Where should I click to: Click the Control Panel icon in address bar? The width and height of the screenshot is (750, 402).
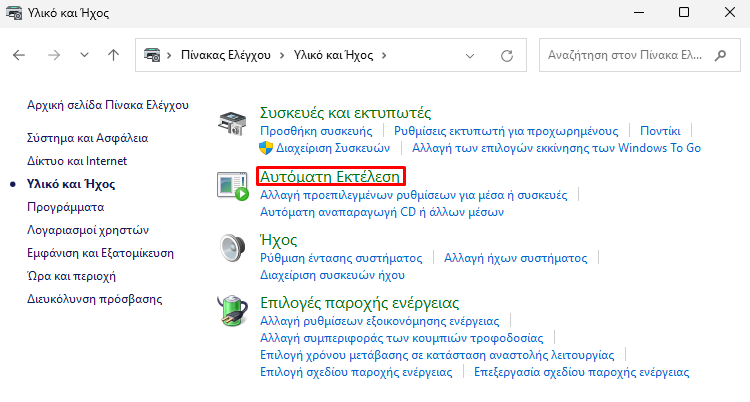152,56
